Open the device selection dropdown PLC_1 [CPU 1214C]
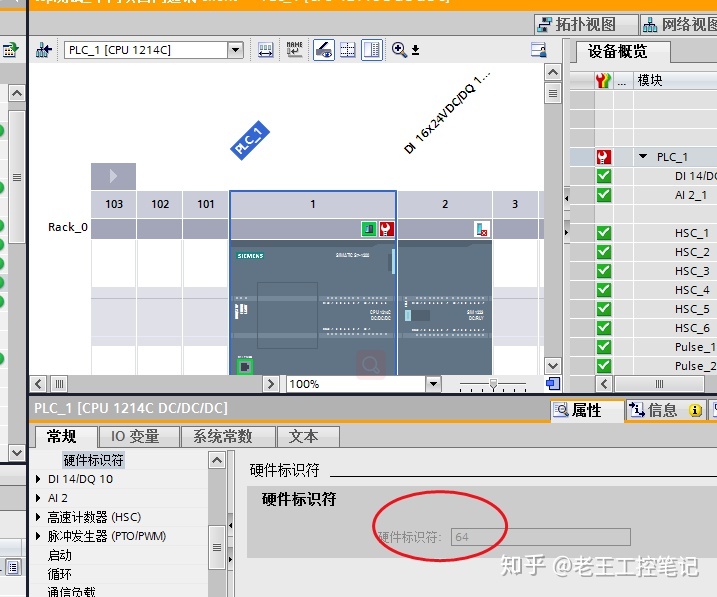The image size is (717, 597). (235, 50)
